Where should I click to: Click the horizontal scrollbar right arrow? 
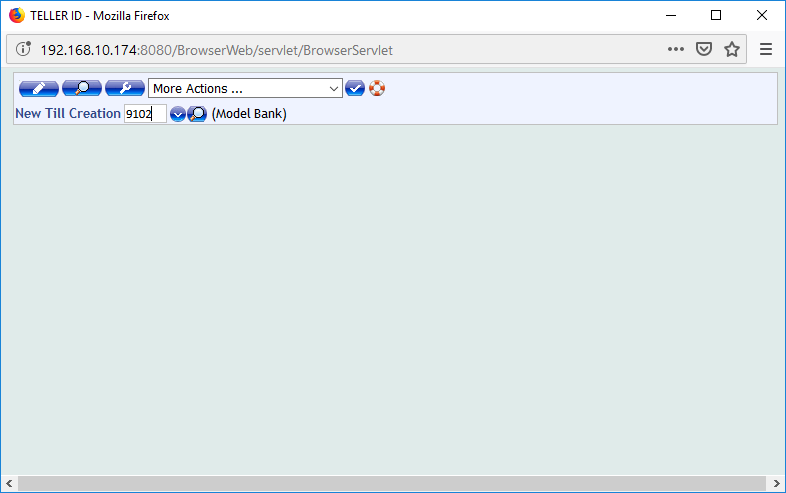point(776,483)
